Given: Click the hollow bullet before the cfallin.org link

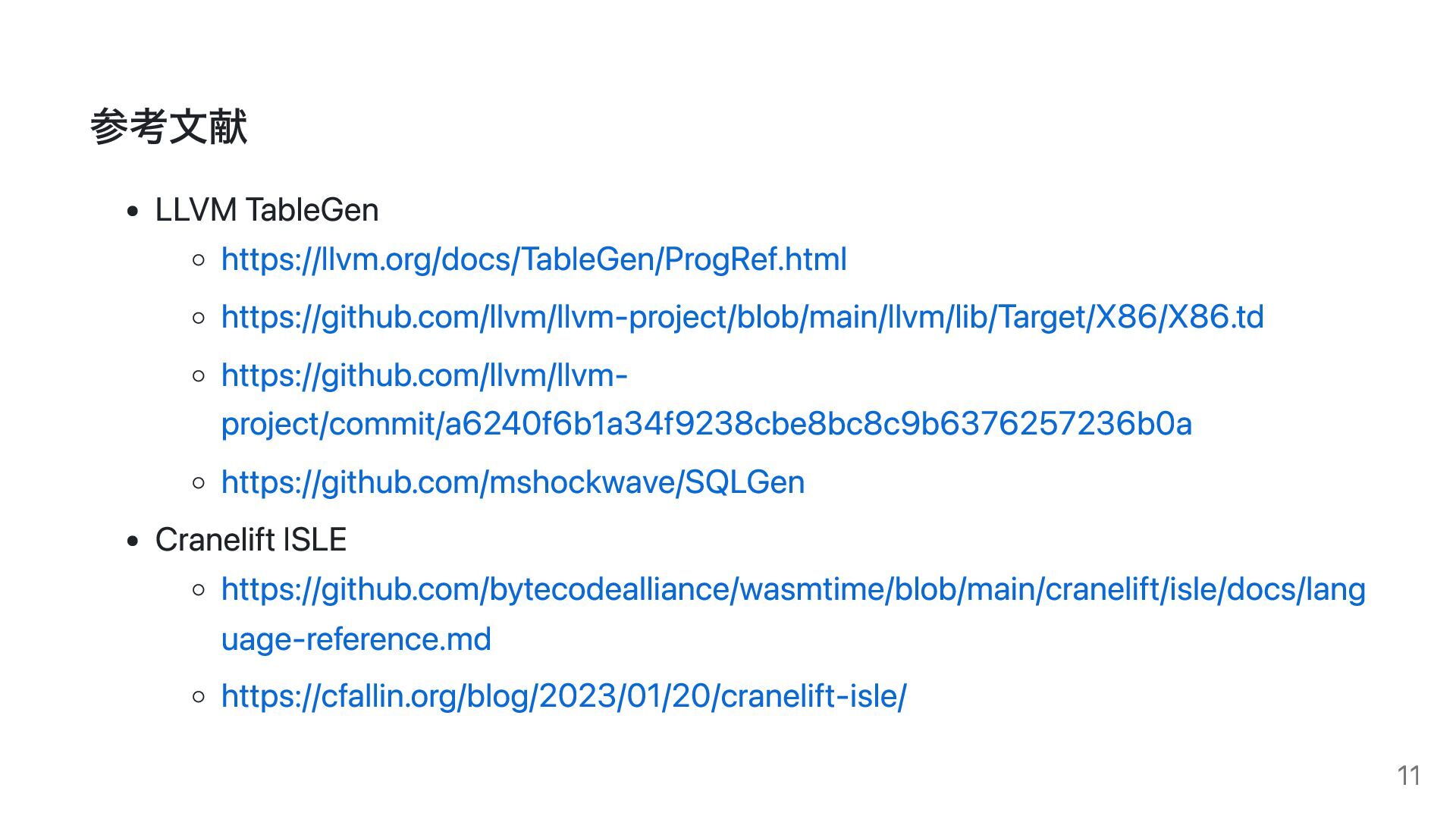Looking at the screenshot, I should pyautogui.click(x=199, y=696).
